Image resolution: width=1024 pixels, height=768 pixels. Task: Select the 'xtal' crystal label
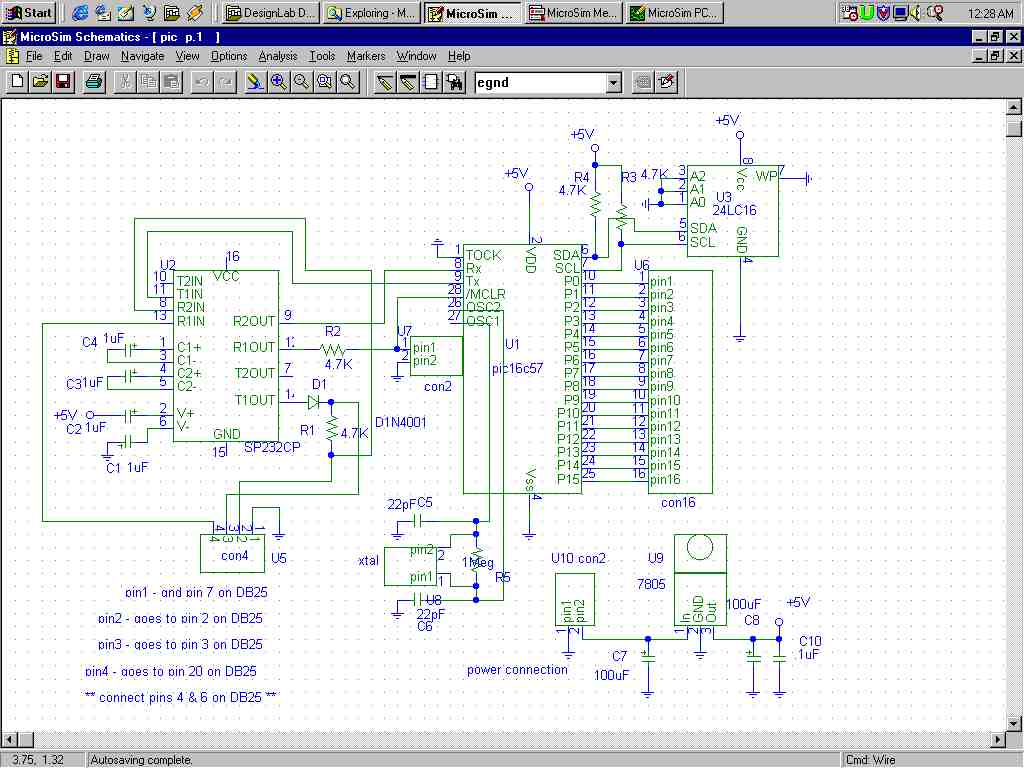pyautogui.click(x=368, y=560)
